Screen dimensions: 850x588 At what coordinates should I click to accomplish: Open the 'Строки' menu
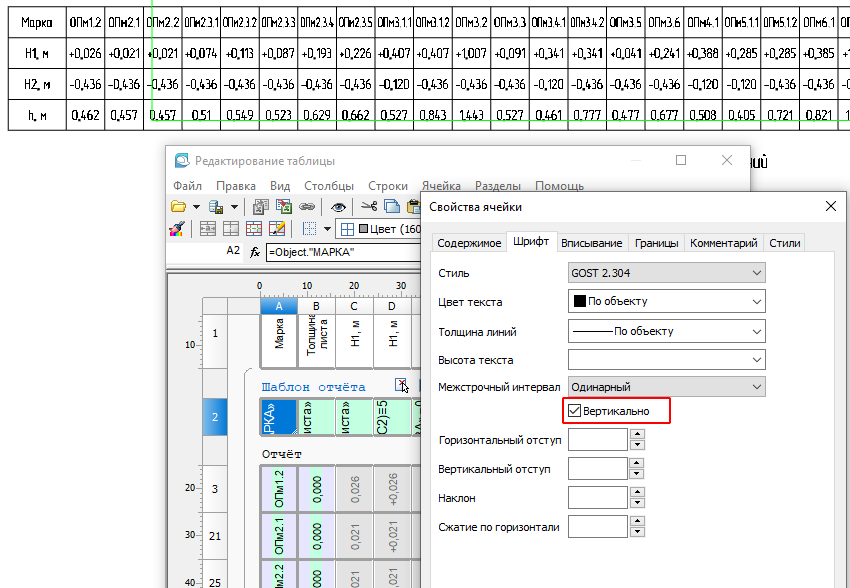point(388,186)
